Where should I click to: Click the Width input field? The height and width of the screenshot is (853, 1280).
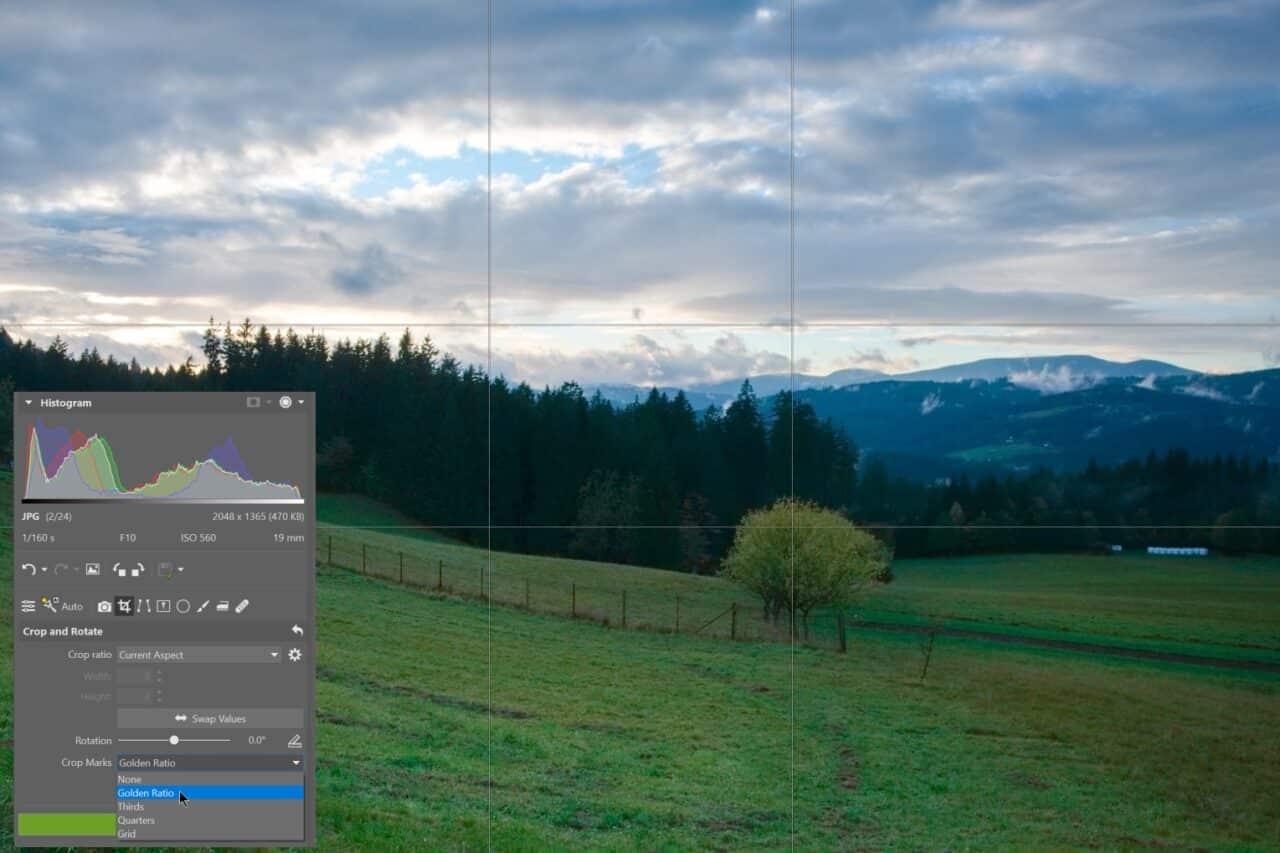137,675
